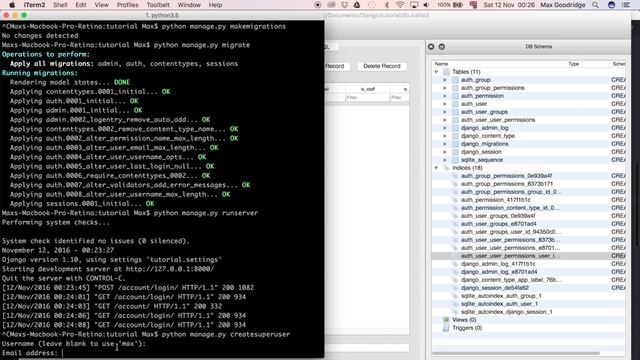Click the Type column header in DB Schema
The image size is (640, 360).
573,64
